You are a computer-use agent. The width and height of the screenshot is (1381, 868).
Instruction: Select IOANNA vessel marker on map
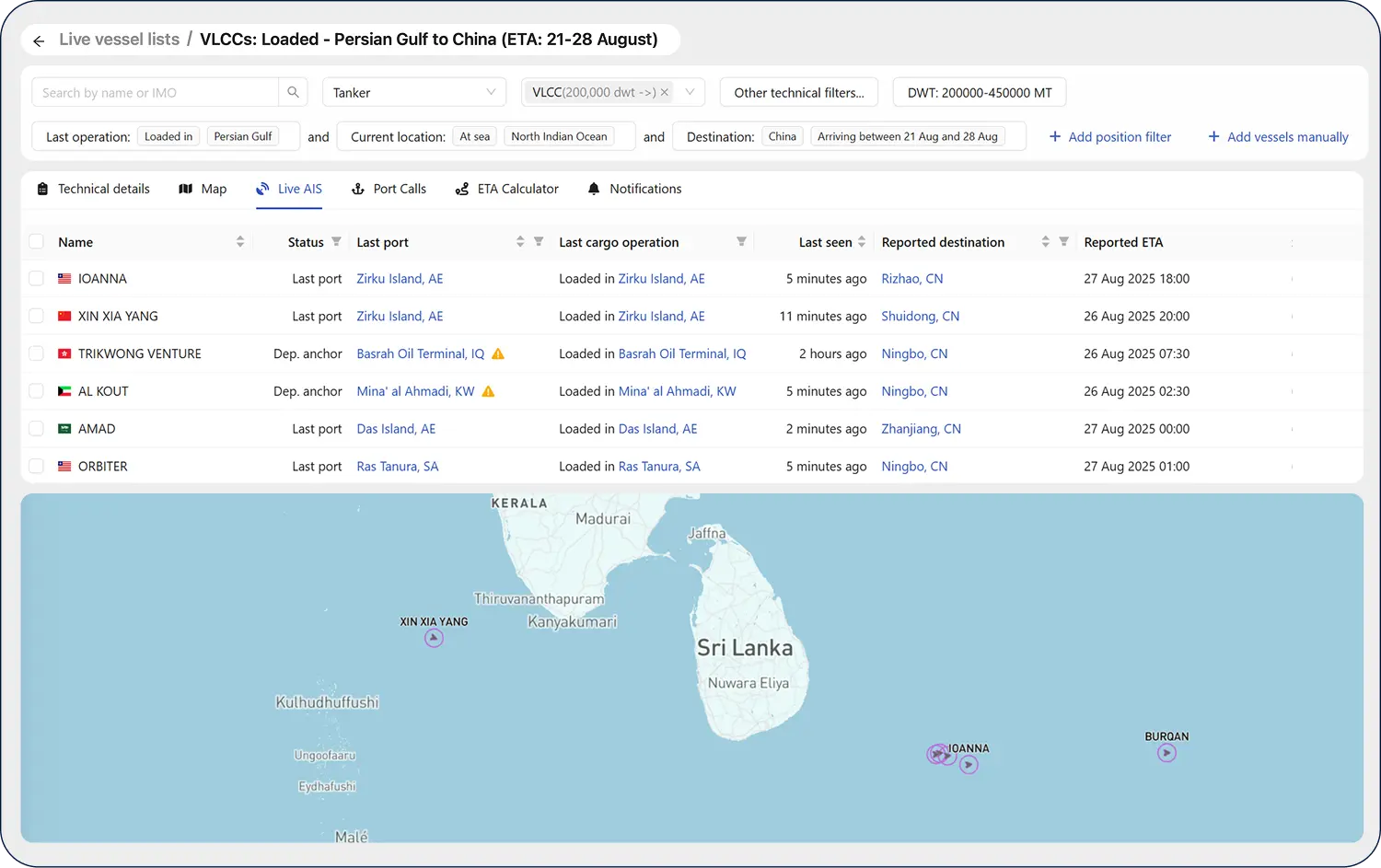click(969, 765)
